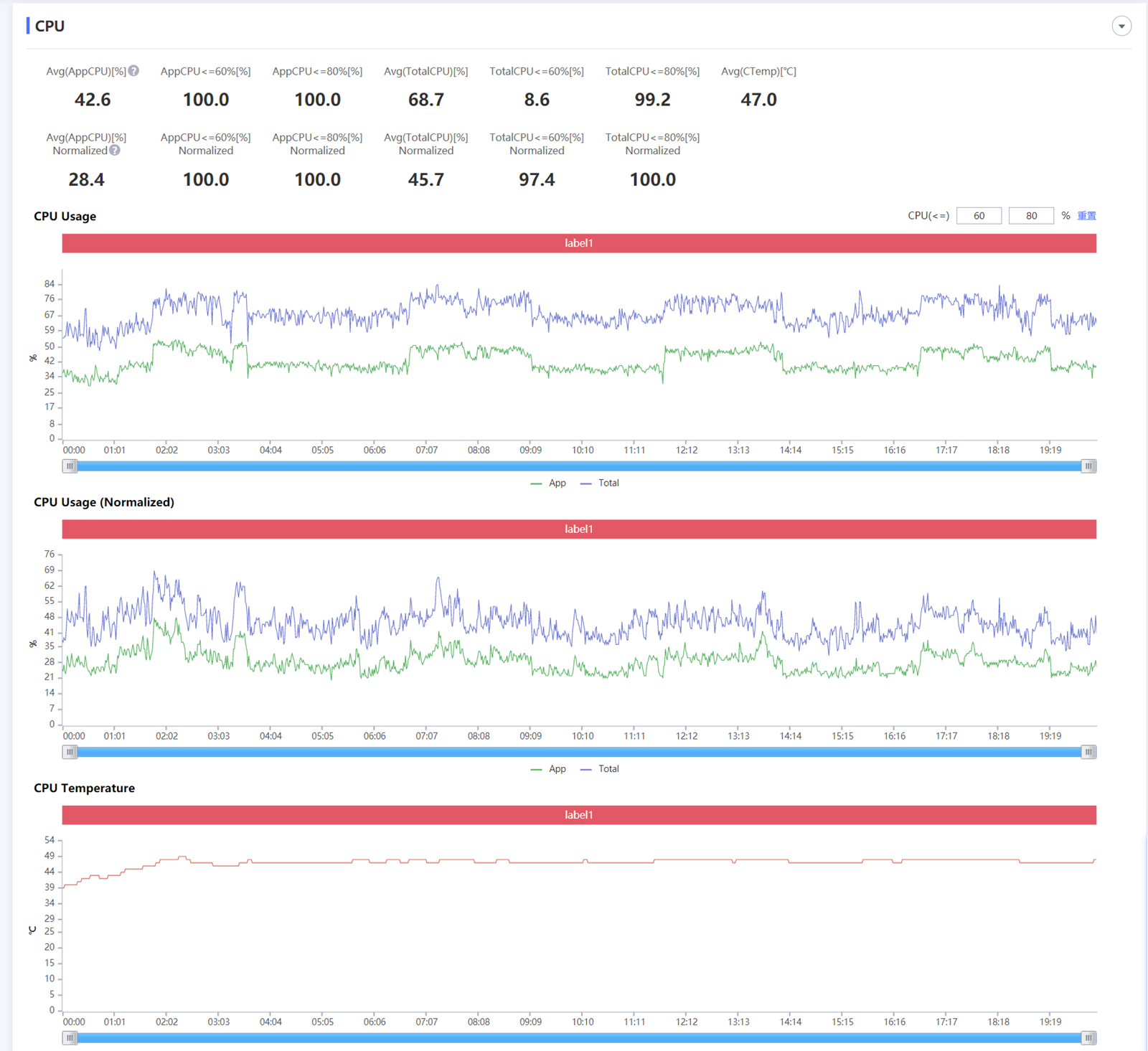Click help icon beside Avg(AppCPU) Normalized
Image resolution: width=1148 pixels, height=1051 pixels.
click(x=115, y=151)
